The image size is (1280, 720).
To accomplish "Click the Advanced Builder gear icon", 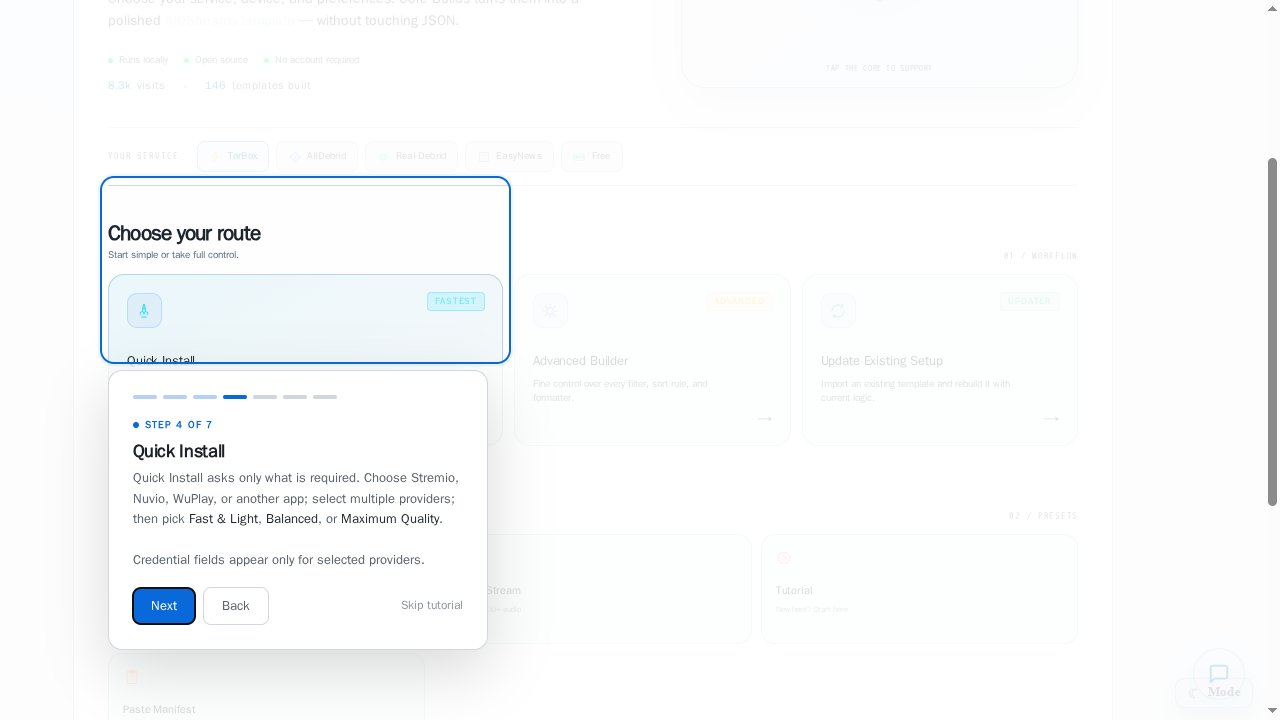I will pos(550,310).
